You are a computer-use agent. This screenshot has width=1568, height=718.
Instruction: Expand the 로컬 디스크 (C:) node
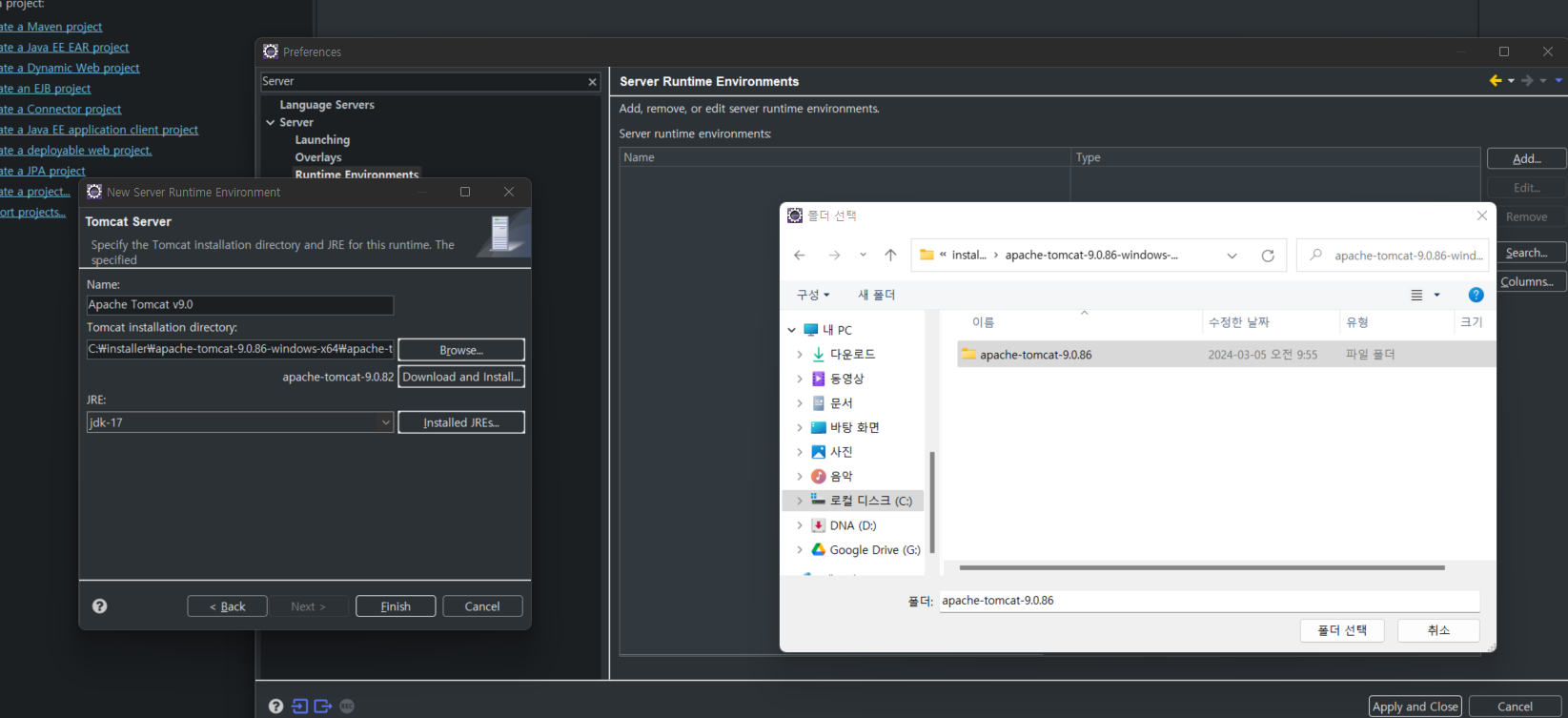tap(799, 501)
